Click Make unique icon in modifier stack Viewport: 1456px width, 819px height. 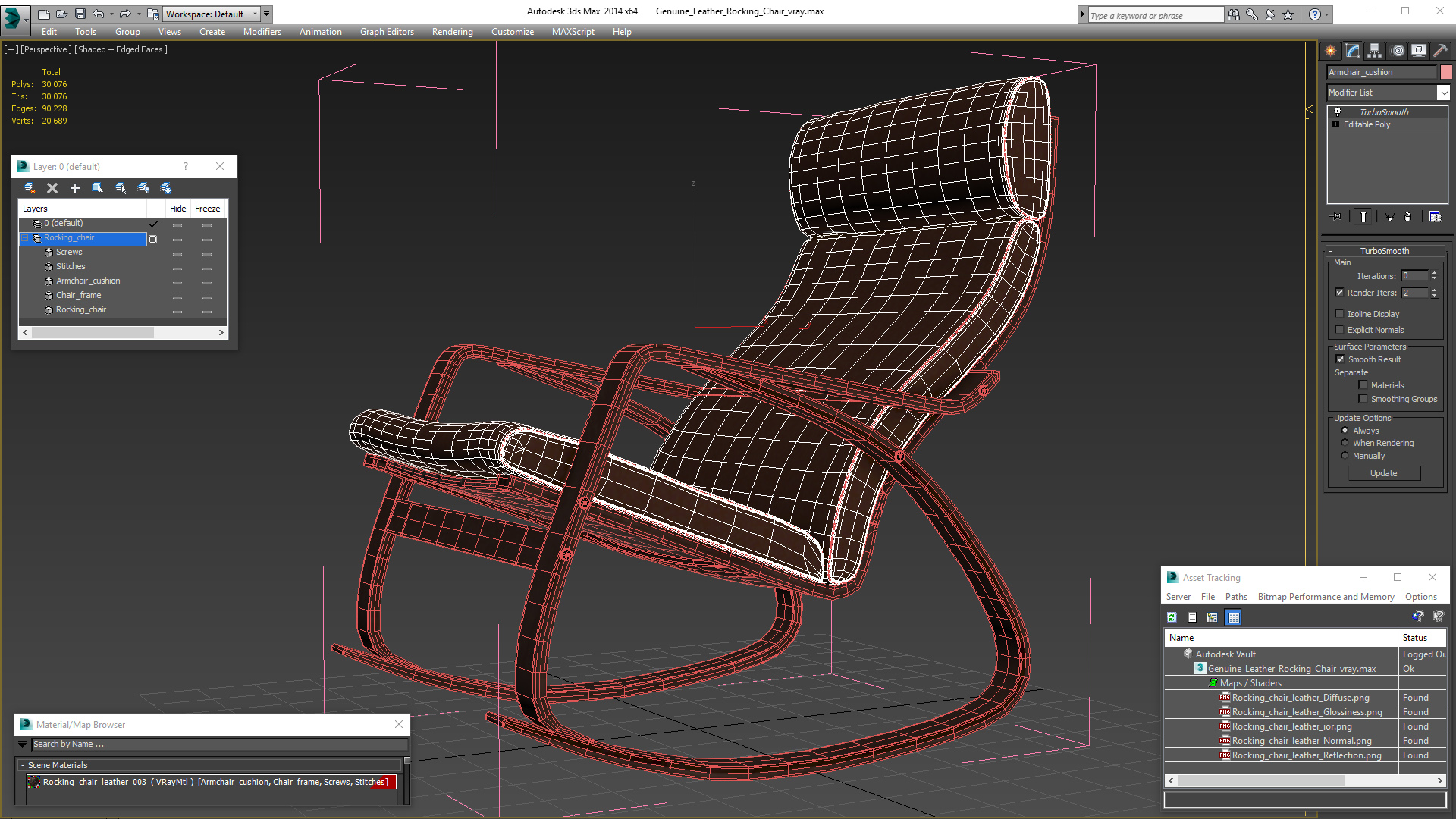tap(1390, 217)
